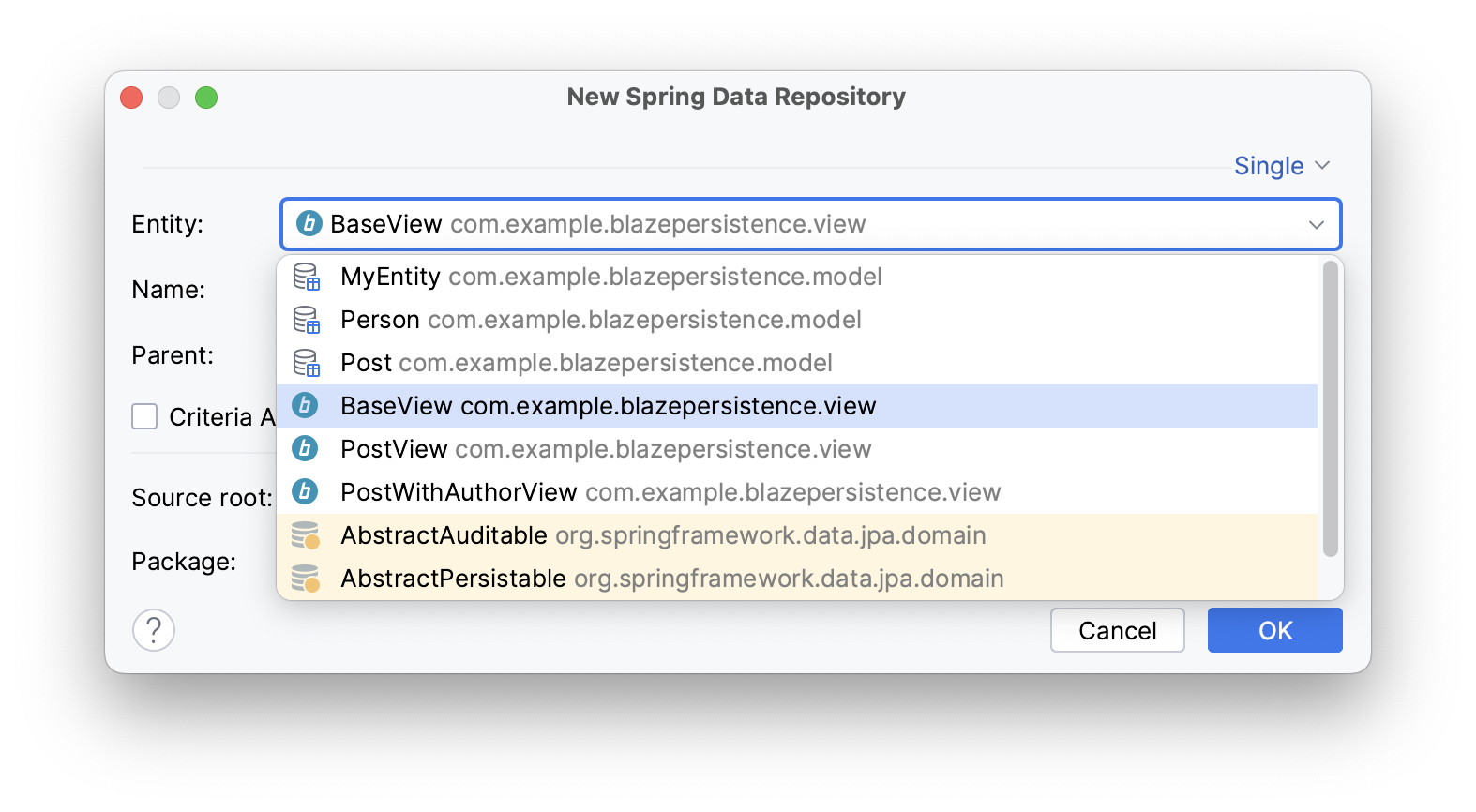Image resolution: width=1476 pixels, height=812 pixels.
Task: Enable the Criteria API checkbox
Action: pos(144,416)
